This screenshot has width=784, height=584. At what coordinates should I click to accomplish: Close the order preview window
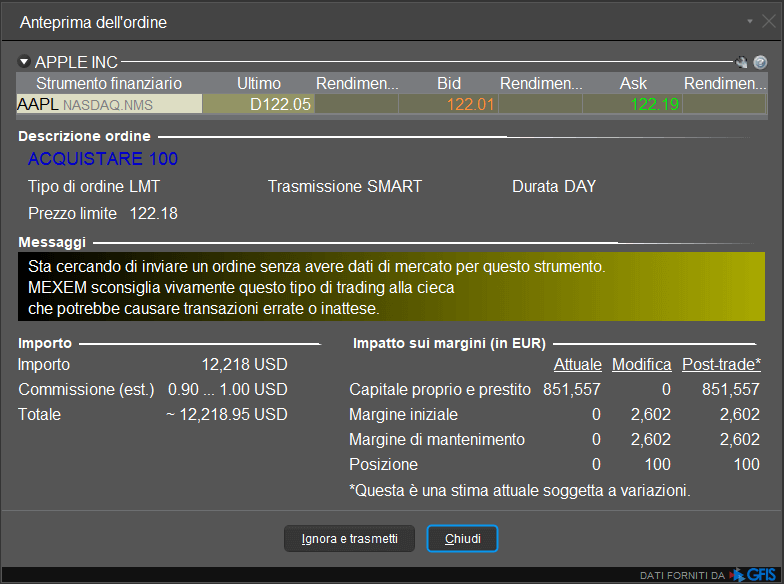[768, 22]
